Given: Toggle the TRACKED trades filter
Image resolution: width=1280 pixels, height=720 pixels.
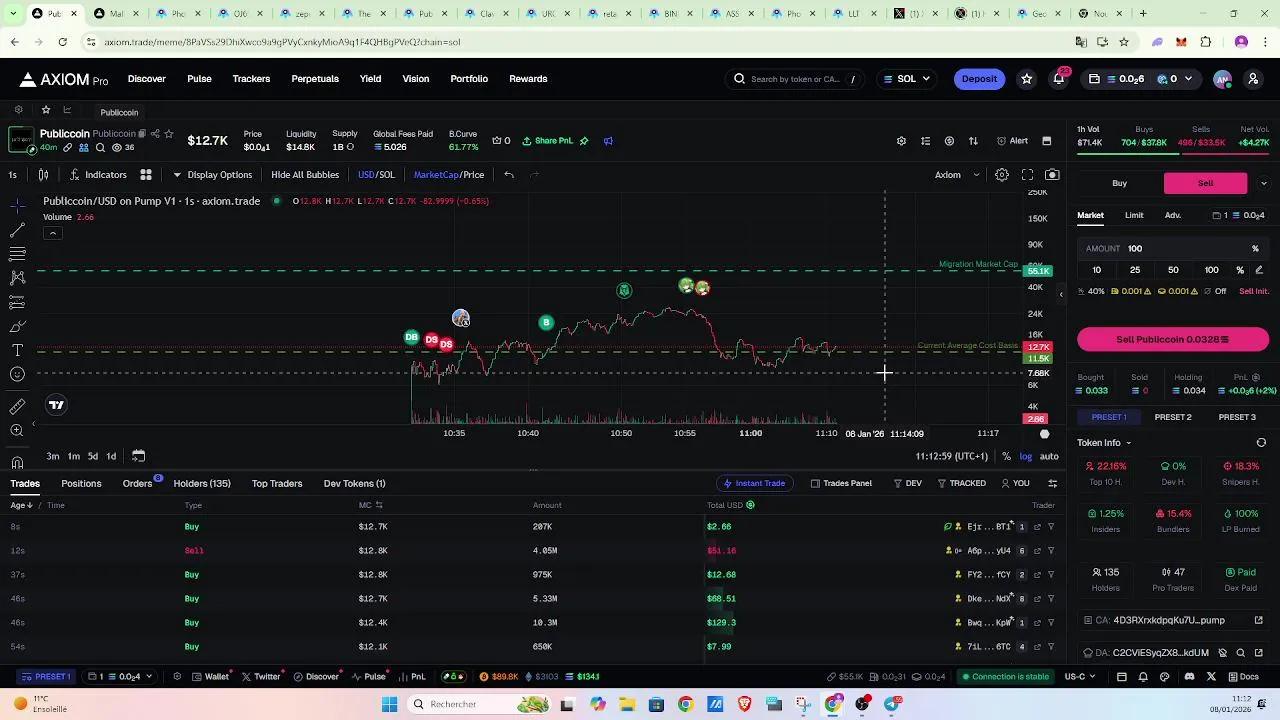Looking at the screenshot, I should coord(962,483).
